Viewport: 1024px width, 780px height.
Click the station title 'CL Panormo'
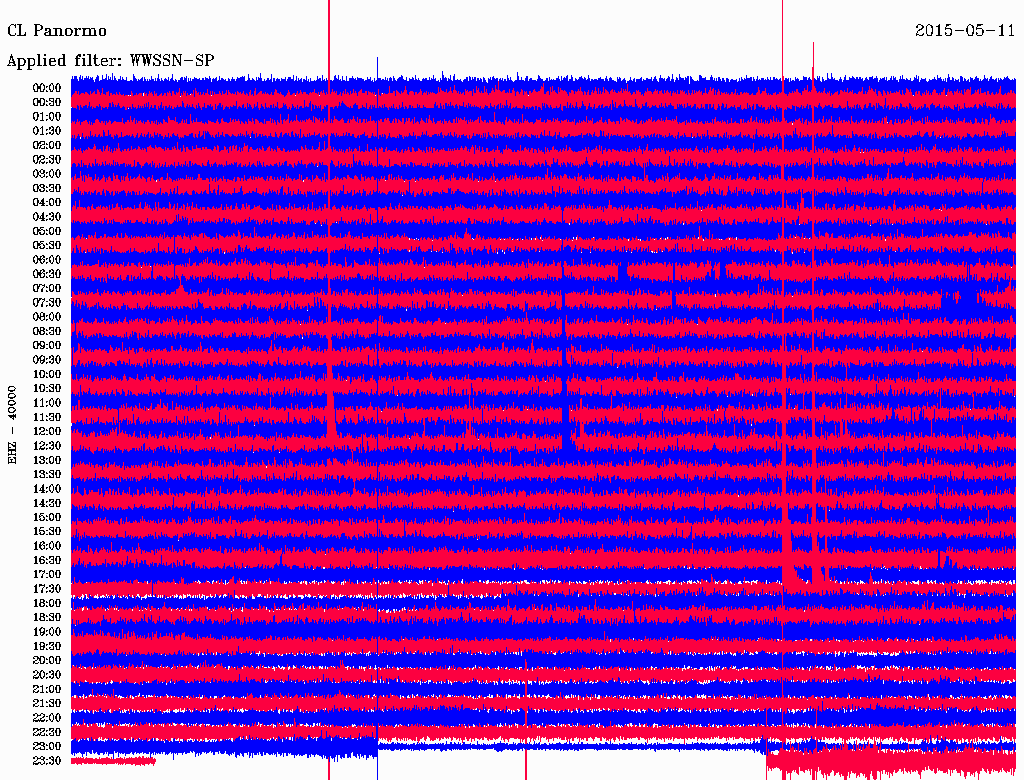pyautogui.click(x=57, y=31)
